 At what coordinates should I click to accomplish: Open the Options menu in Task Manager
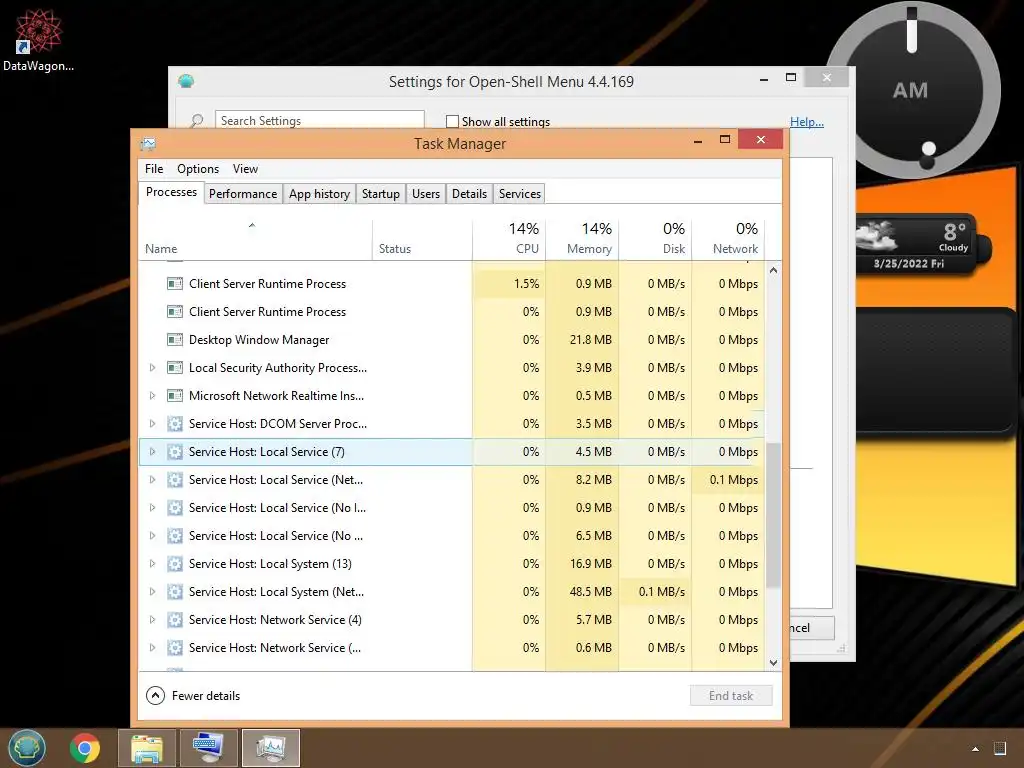tap(198, 168)
